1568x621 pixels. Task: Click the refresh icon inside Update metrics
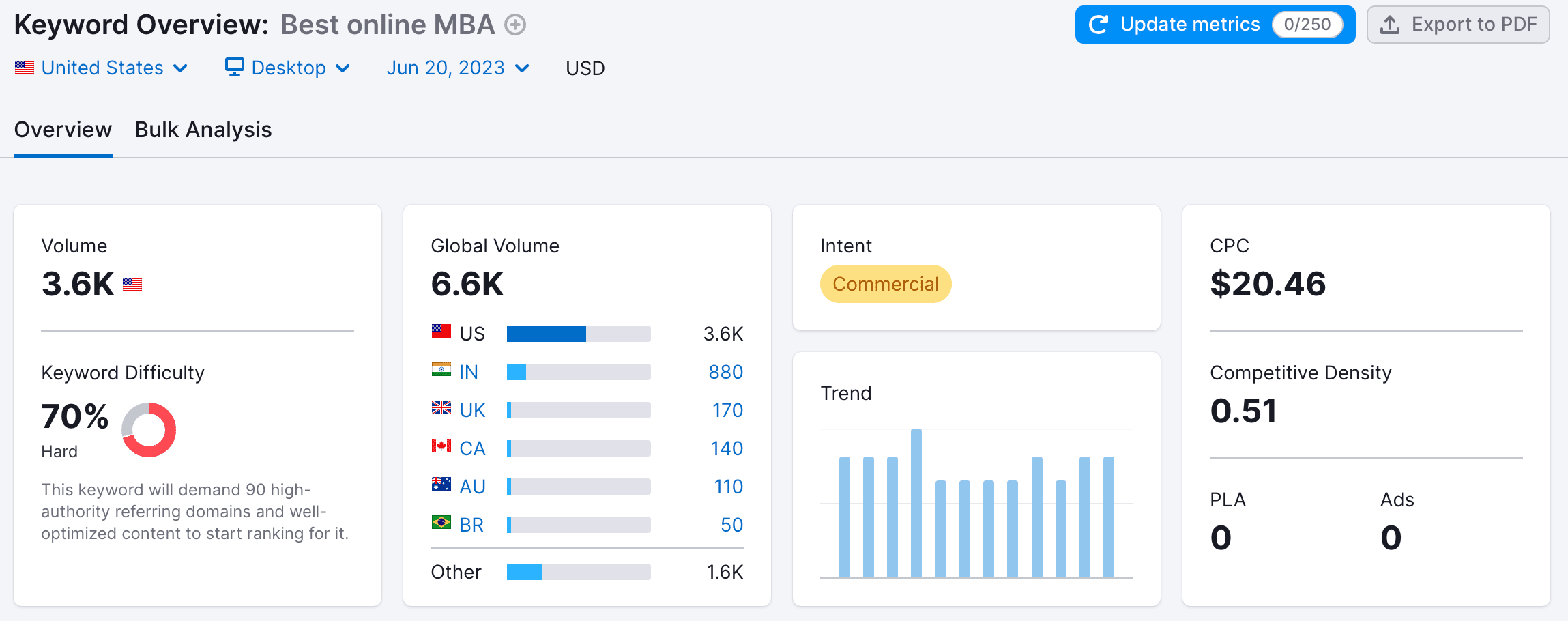coord(1099,24)
